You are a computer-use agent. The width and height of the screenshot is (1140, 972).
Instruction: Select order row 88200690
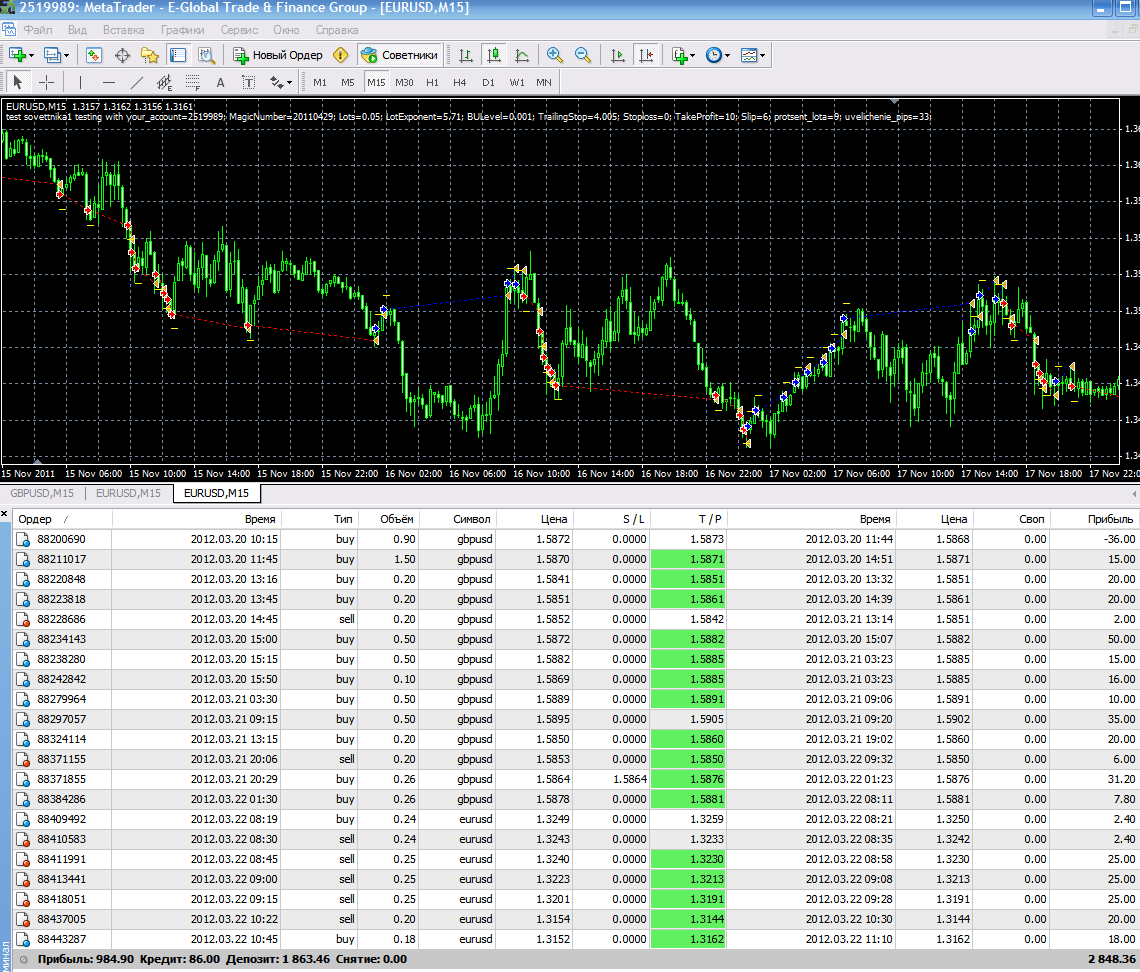(576, 539)
